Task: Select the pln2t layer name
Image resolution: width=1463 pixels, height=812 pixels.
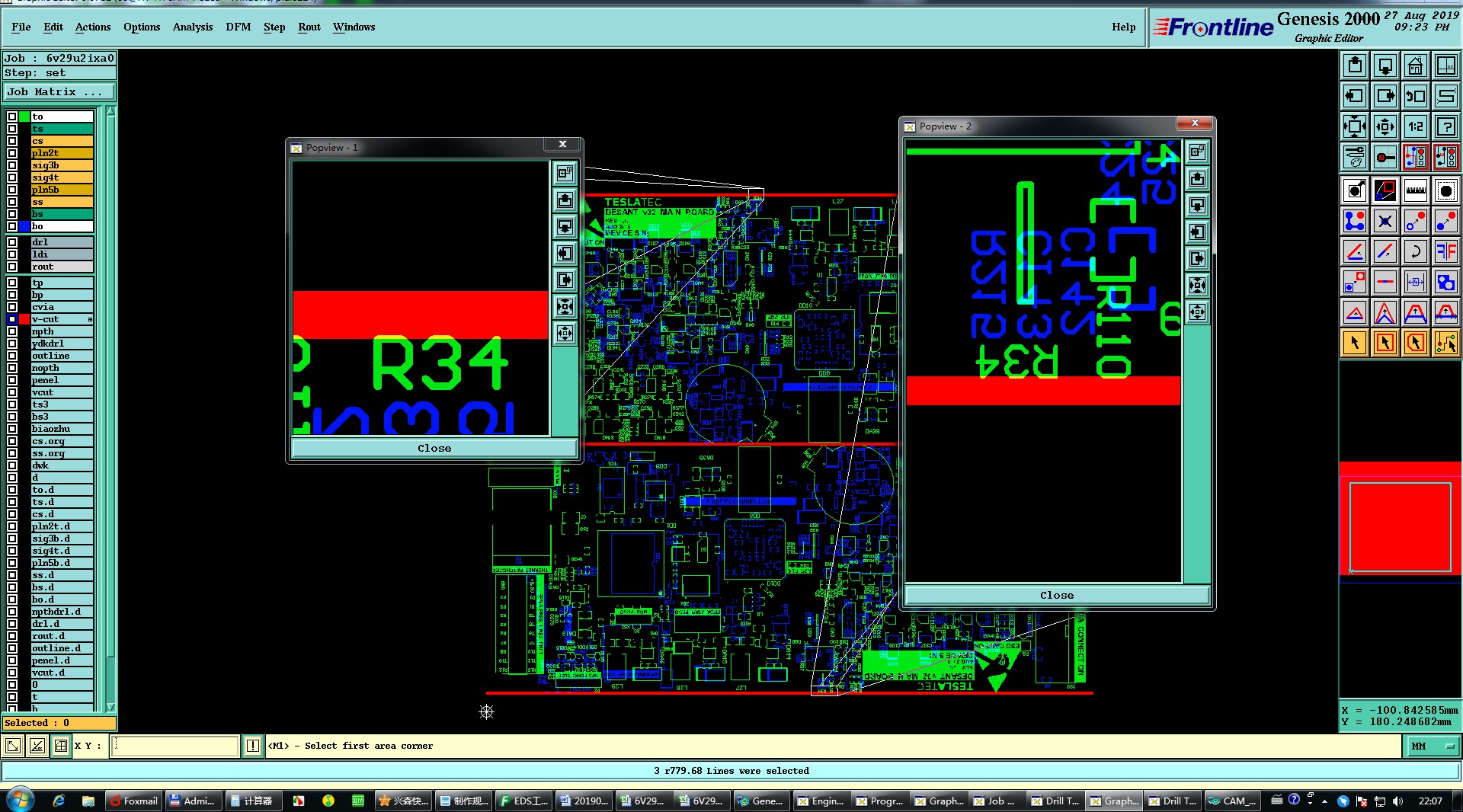Action: pyautogui.click(x=62, y=153)
